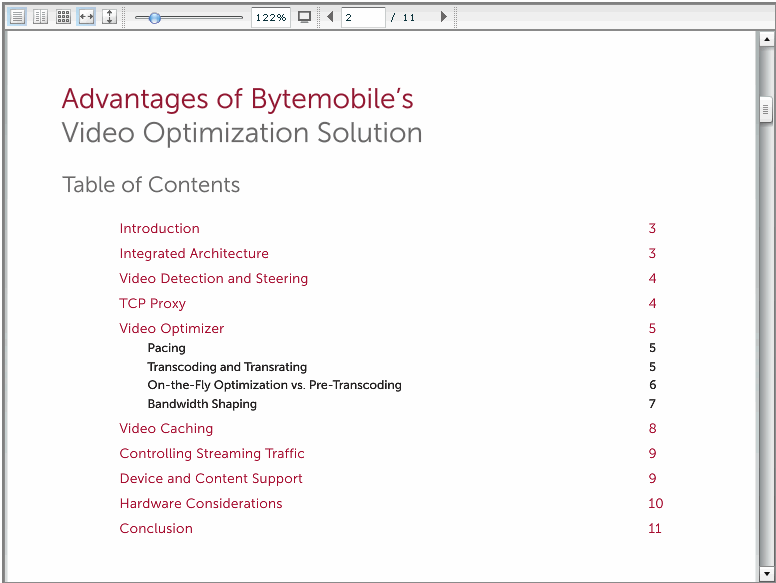
Task: Switch to single page view mode
Action: [x=17, y=17]
